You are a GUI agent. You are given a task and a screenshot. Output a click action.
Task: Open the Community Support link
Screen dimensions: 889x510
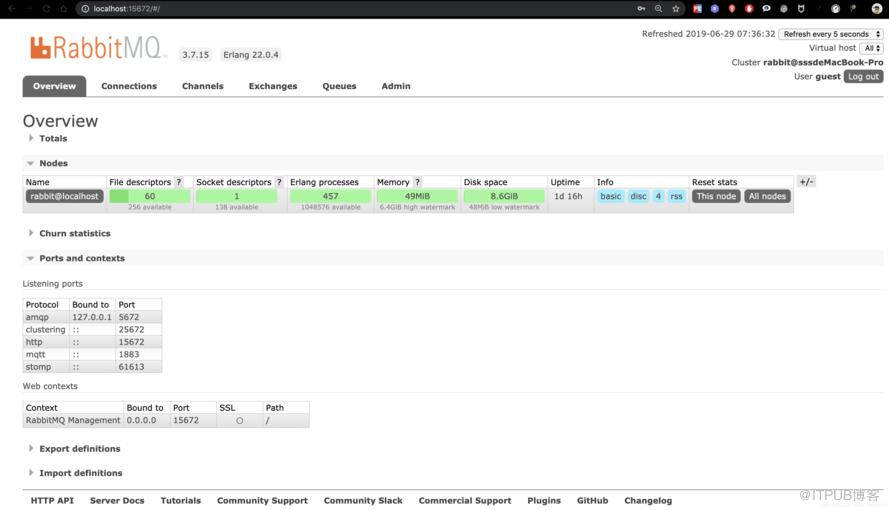[262, 501]
